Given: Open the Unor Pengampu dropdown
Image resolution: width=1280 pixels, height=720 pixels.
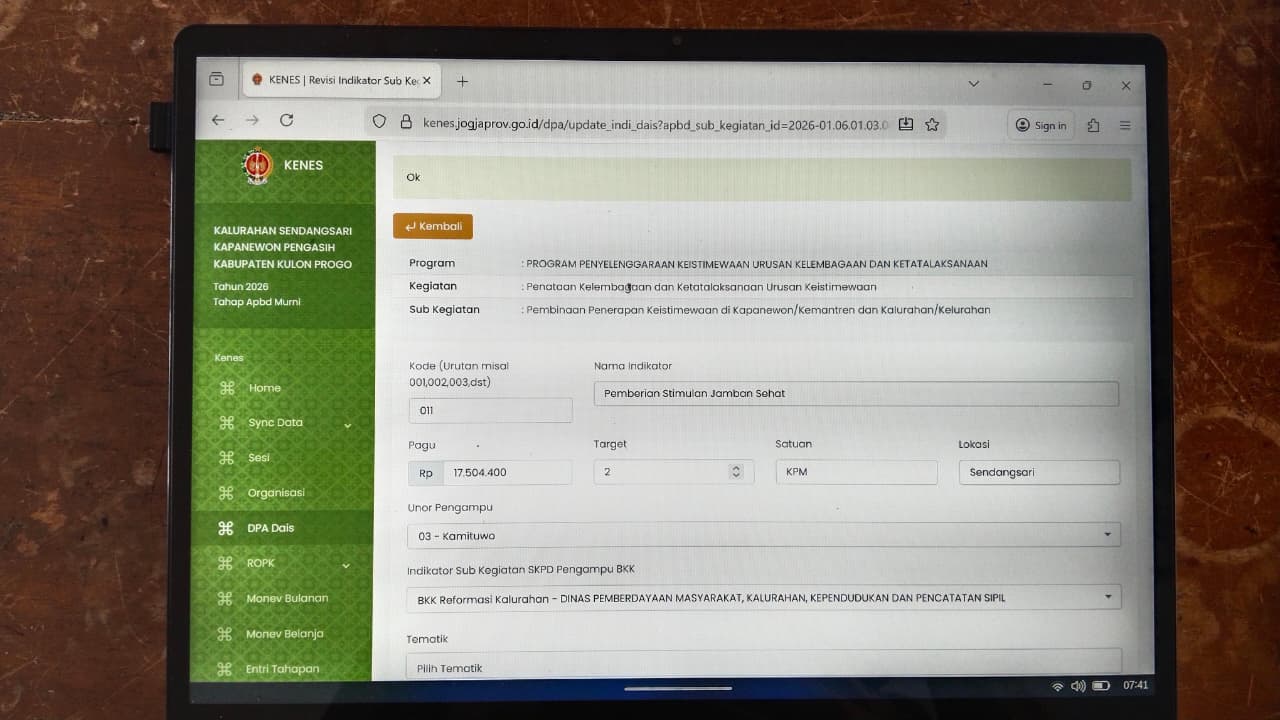Looking at the screenshot, I should coord(763,535).
